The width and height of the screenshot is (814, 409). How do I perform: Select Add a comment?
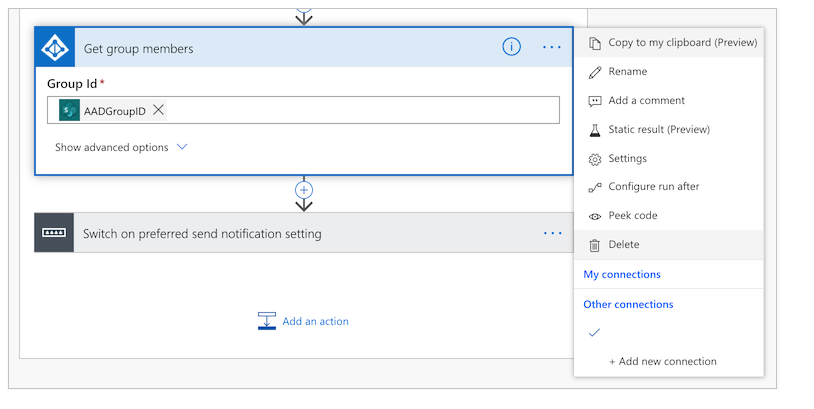[x=646, y=100]
